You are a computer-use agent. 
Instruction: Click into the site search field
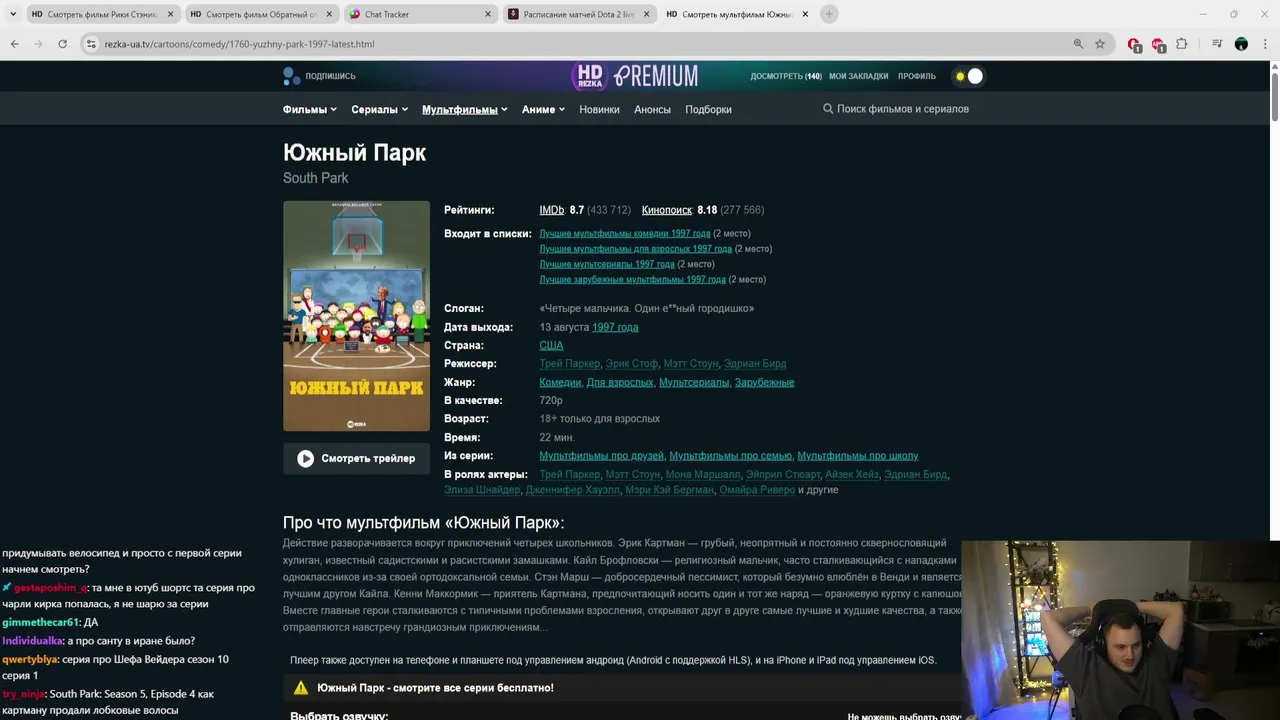(x=902, y=109)
